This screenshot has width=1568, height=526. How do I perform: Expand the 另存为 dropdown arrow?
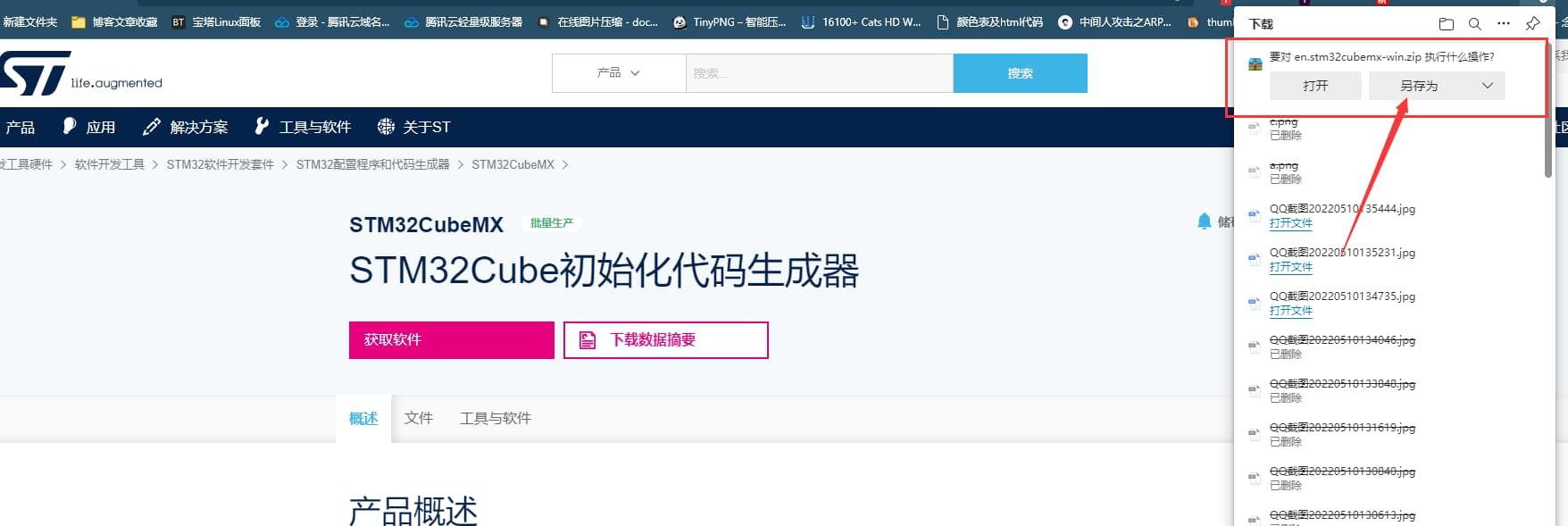tap(1487, 86)
